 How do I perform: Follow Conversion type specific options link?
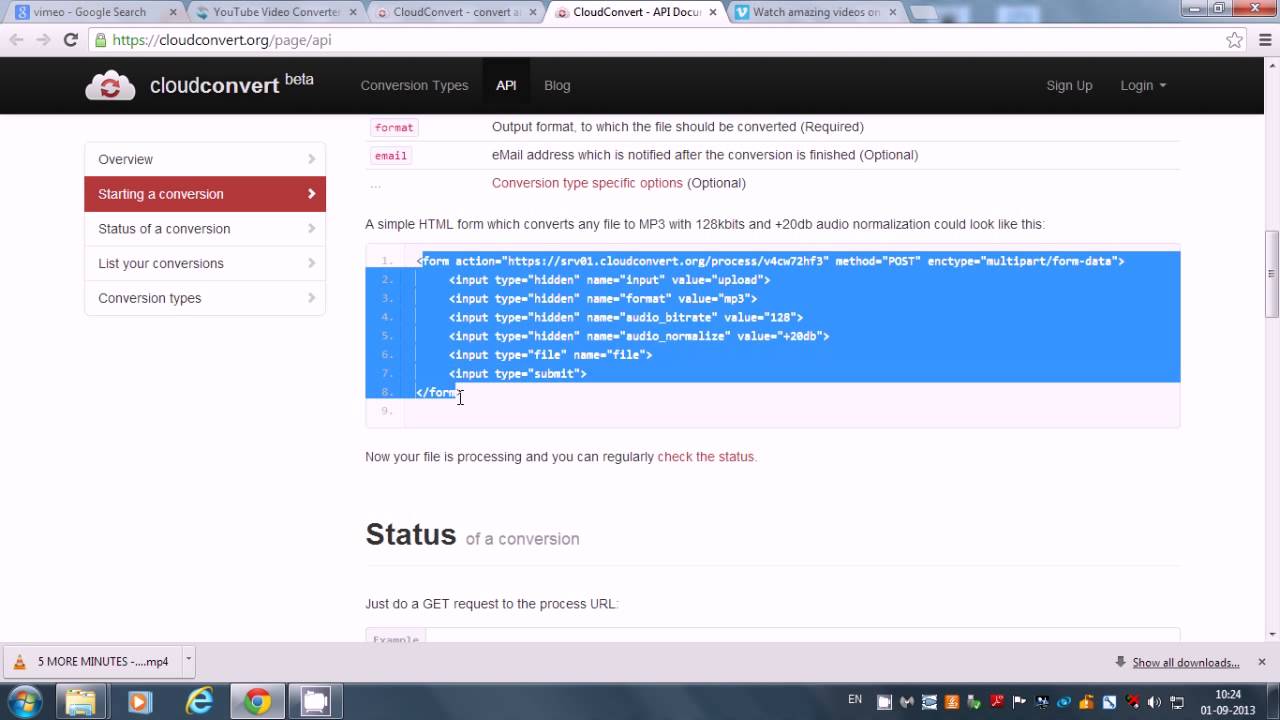[587, 183]
